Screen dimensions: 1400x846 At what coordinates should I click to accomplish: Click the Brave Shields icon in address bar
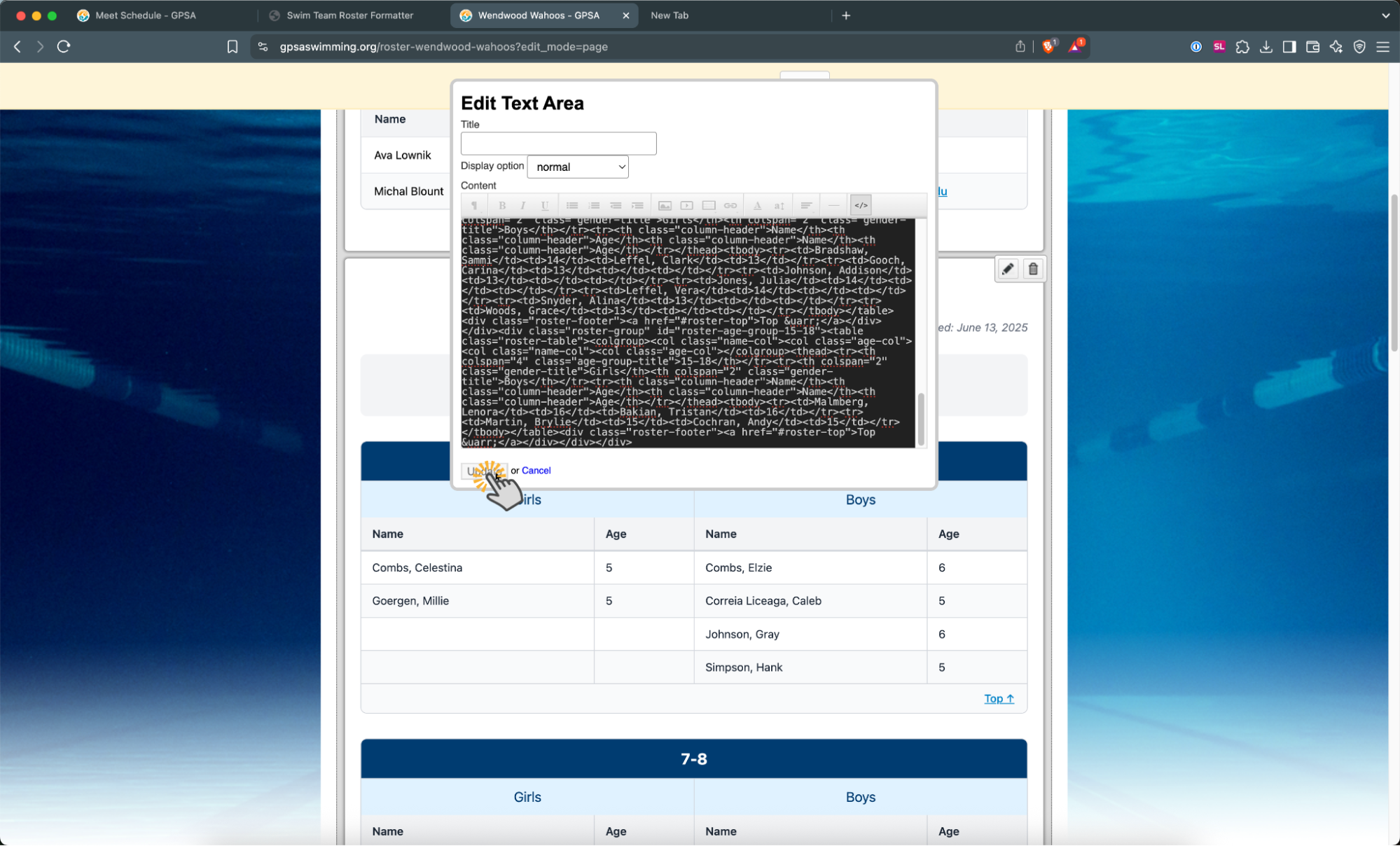coord(1048,46)
